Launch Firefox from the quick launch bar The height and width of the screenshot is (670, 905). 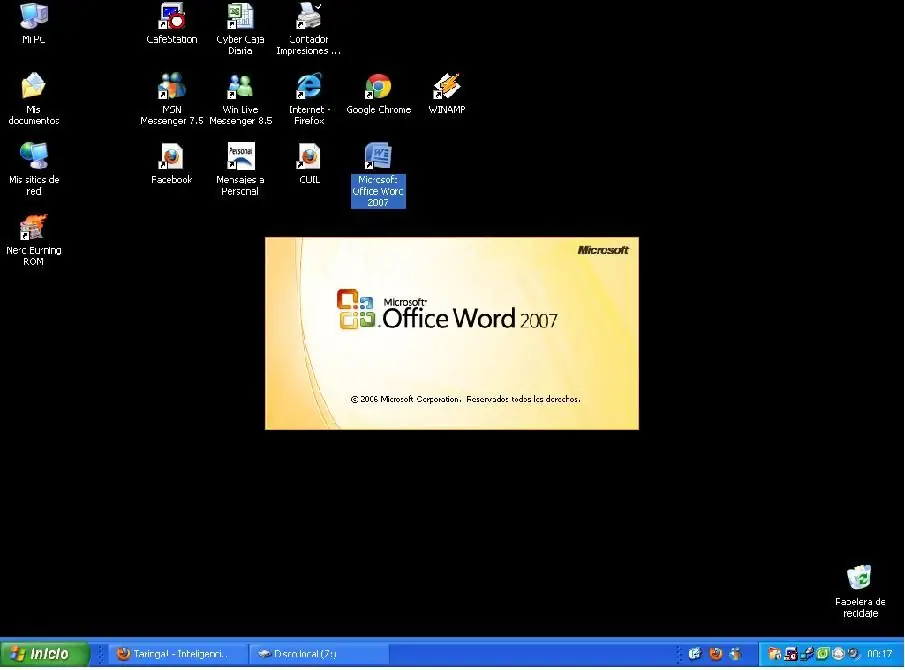(716, 653)
